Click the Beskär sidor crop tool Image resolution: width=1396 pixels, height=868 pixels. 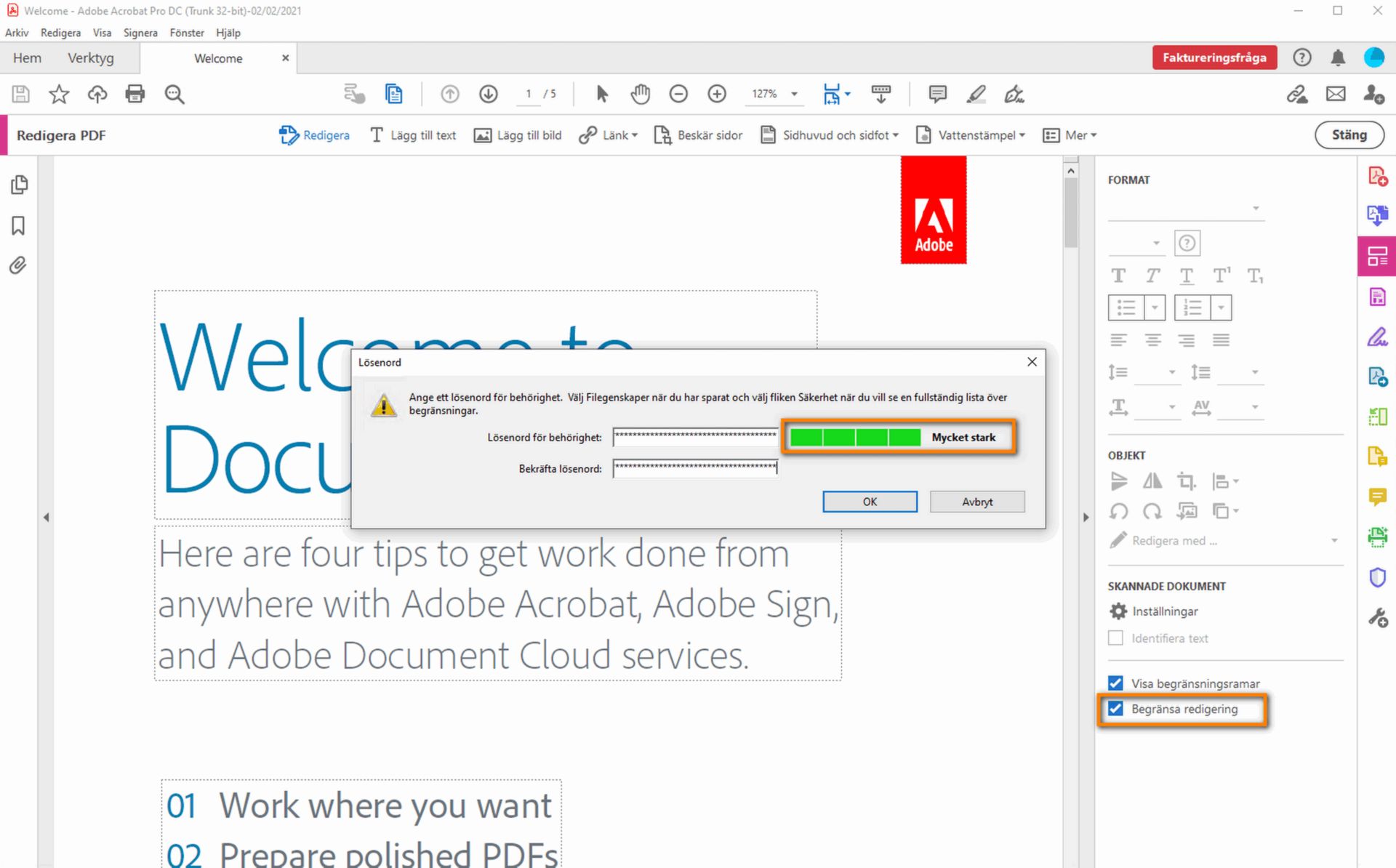coord(699,135)
